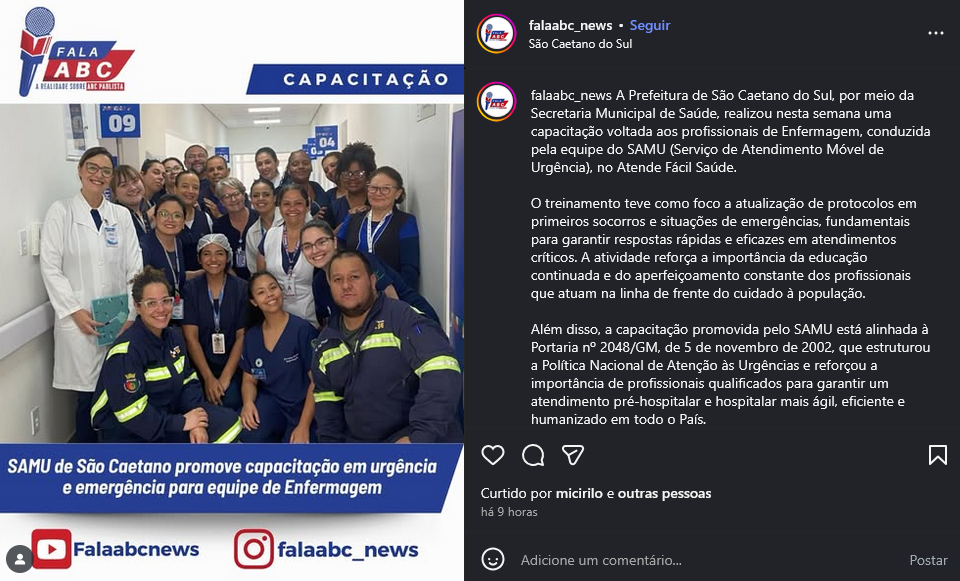Open comments with the speech bubble icon
The width and height of the screenshot is (960, 581).
(533, 455)
